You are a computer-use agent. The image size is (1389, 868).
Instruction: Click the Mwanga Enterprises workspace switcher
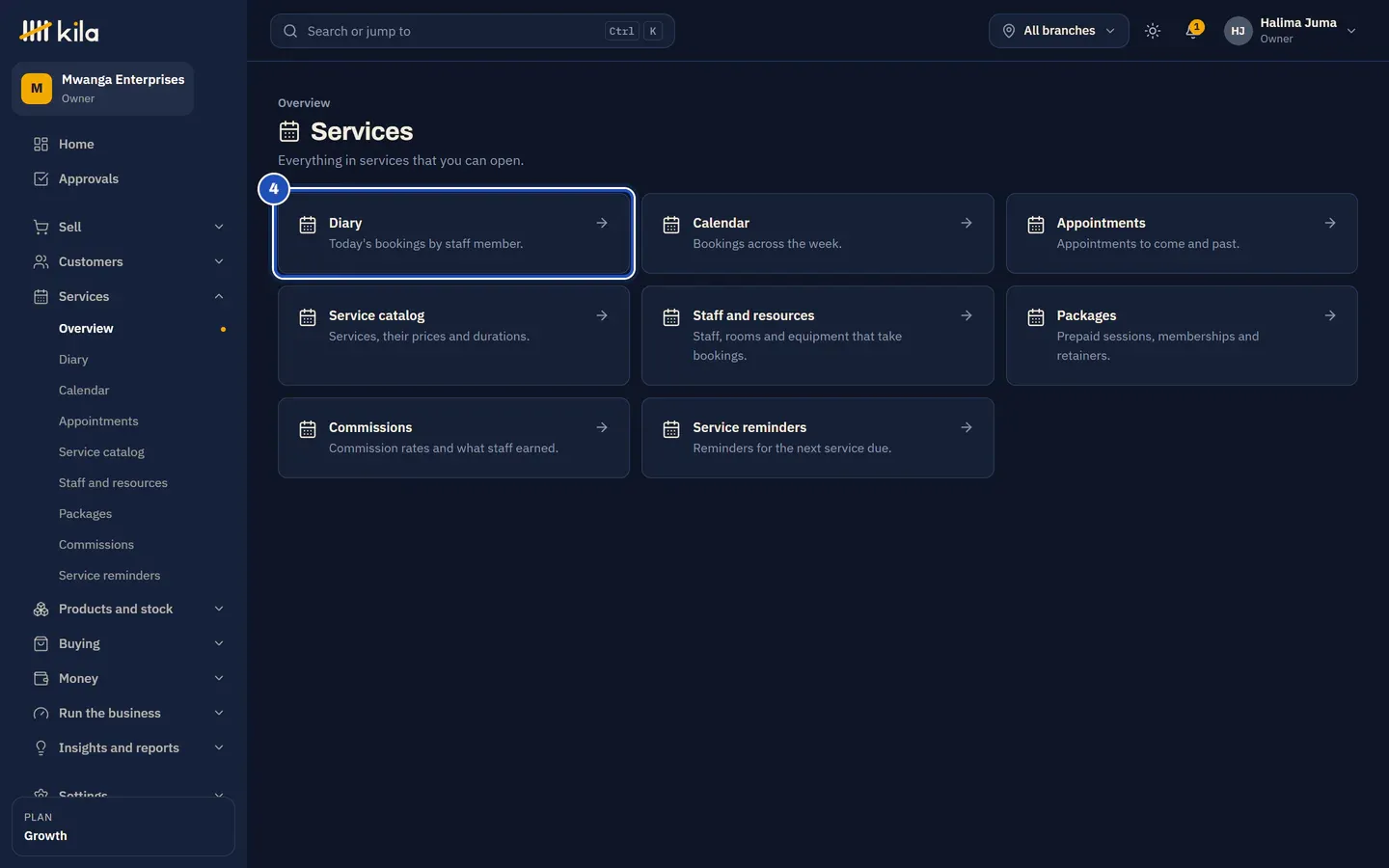[x=103, y=89]
